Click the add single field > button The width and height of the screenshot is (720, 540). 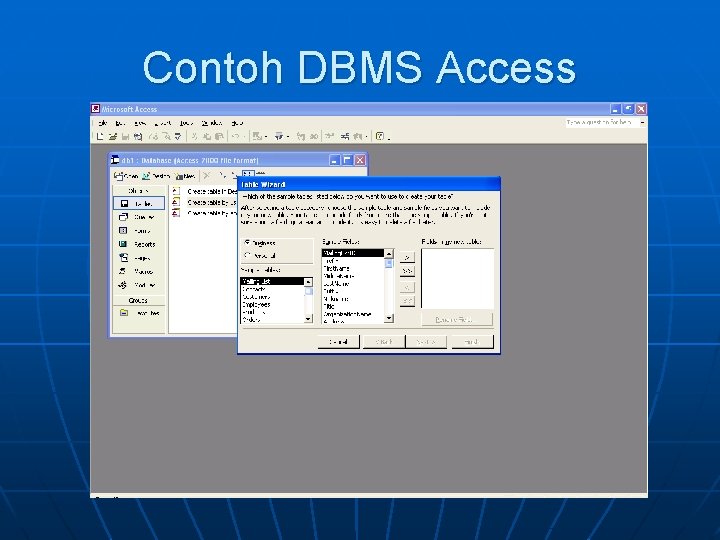(407, 257)
